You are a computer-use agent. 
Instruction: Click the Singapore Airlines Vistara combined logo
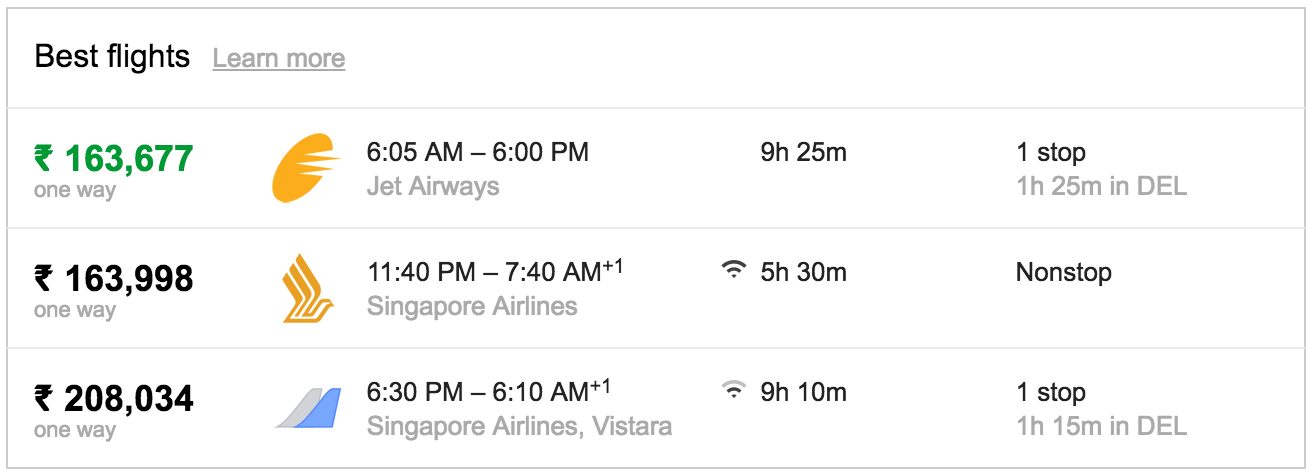pos(308,408)
